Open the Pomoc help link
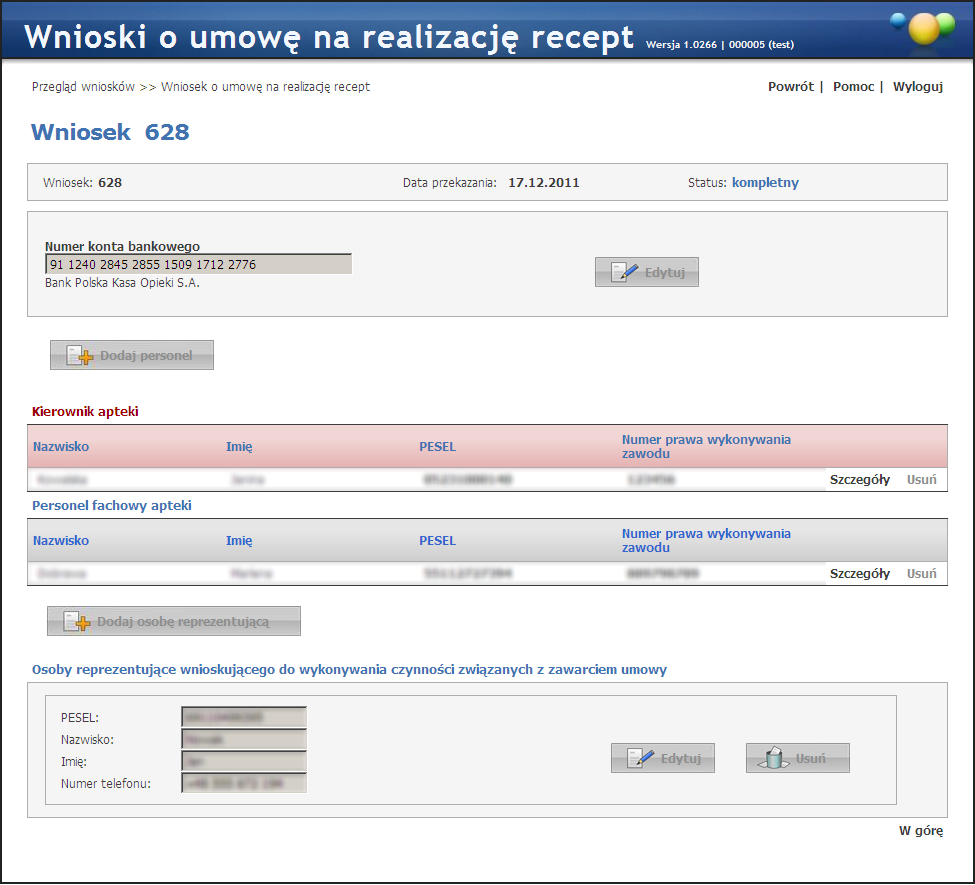This screenshot has width=975, height=885. point(853,87)
